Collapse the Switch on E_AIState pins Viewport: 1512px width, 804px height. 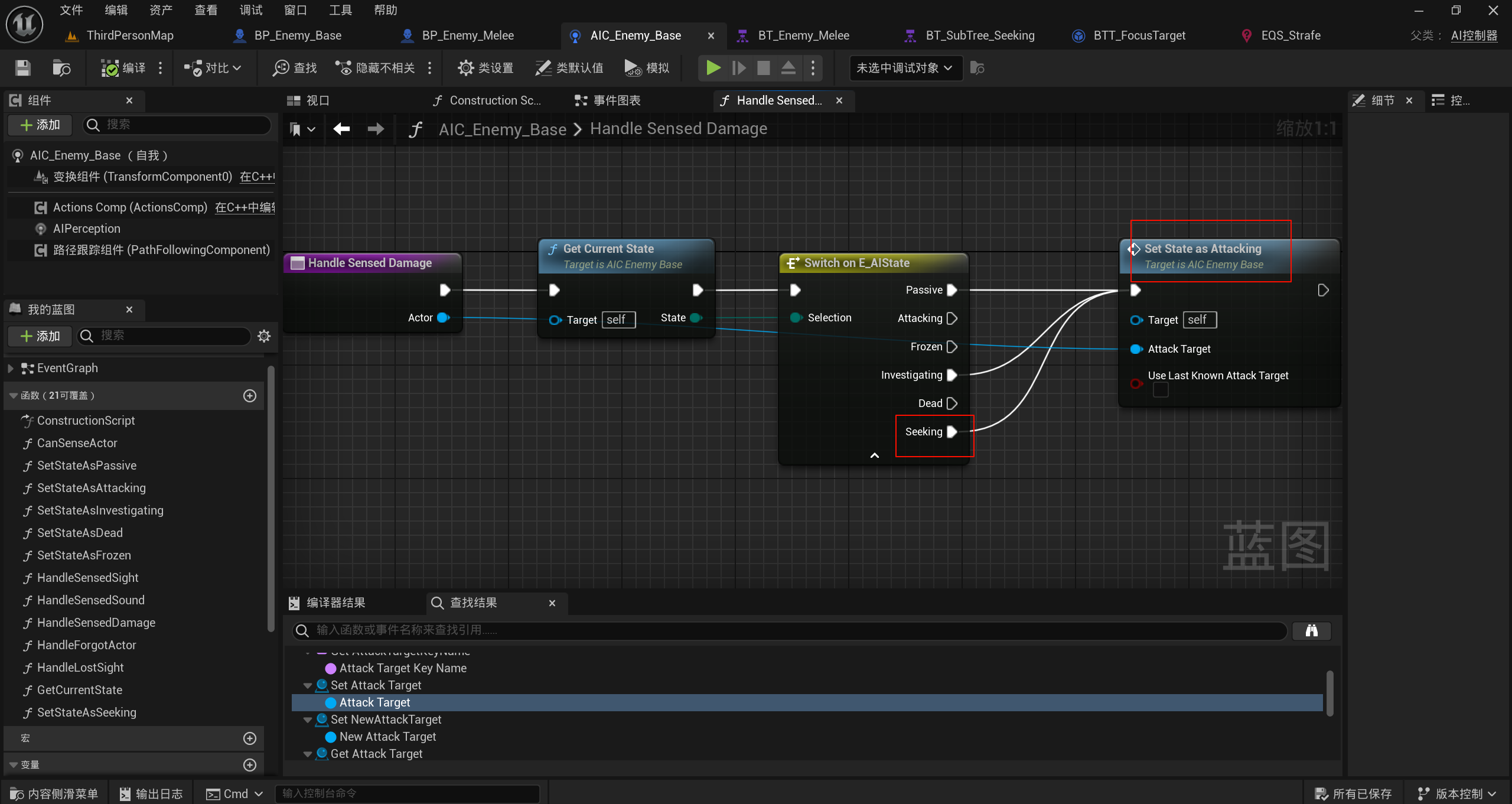pyautogui.click(x=875, y=455)
